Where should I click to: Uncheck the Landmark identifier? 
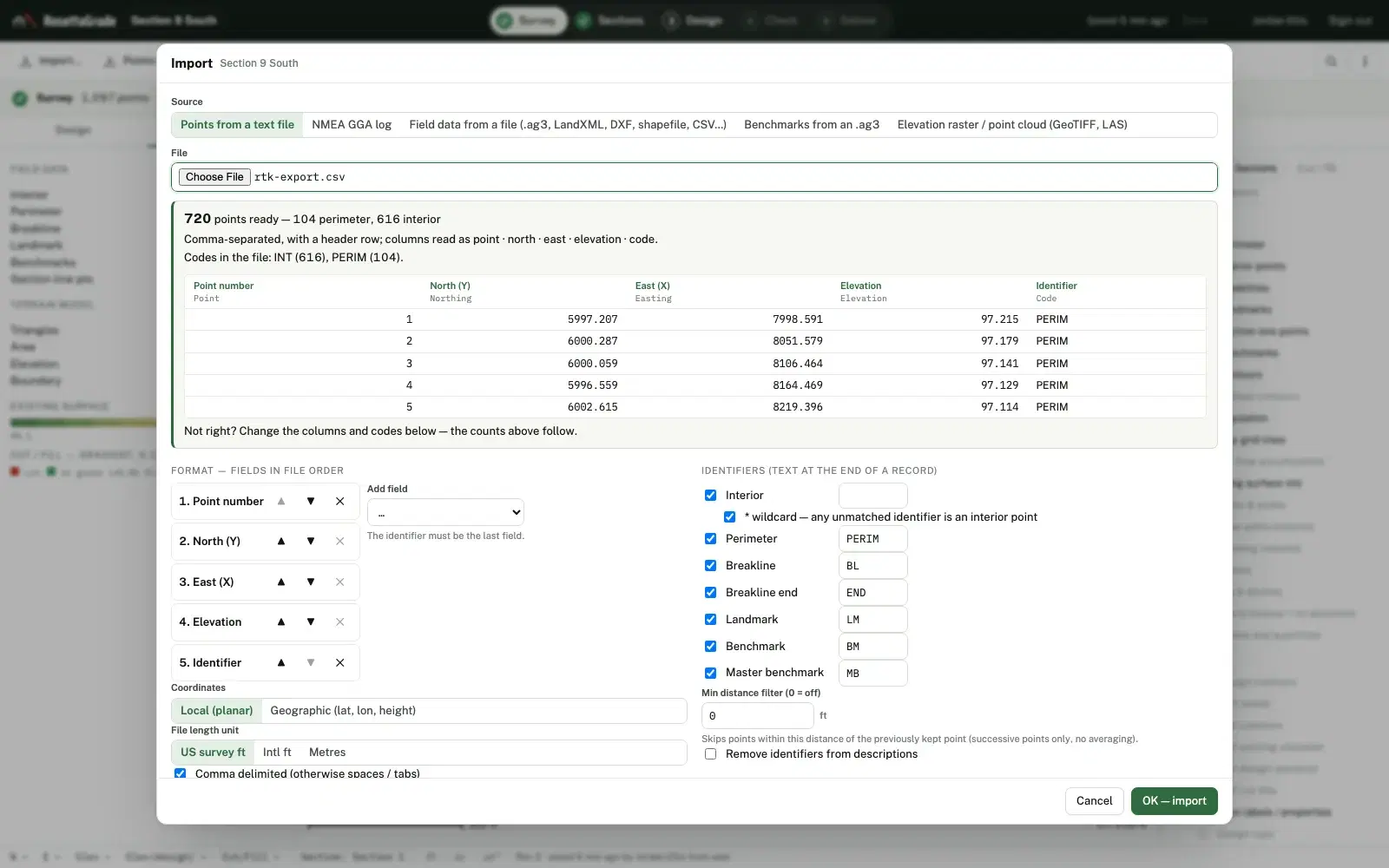[x=710, y=620]
